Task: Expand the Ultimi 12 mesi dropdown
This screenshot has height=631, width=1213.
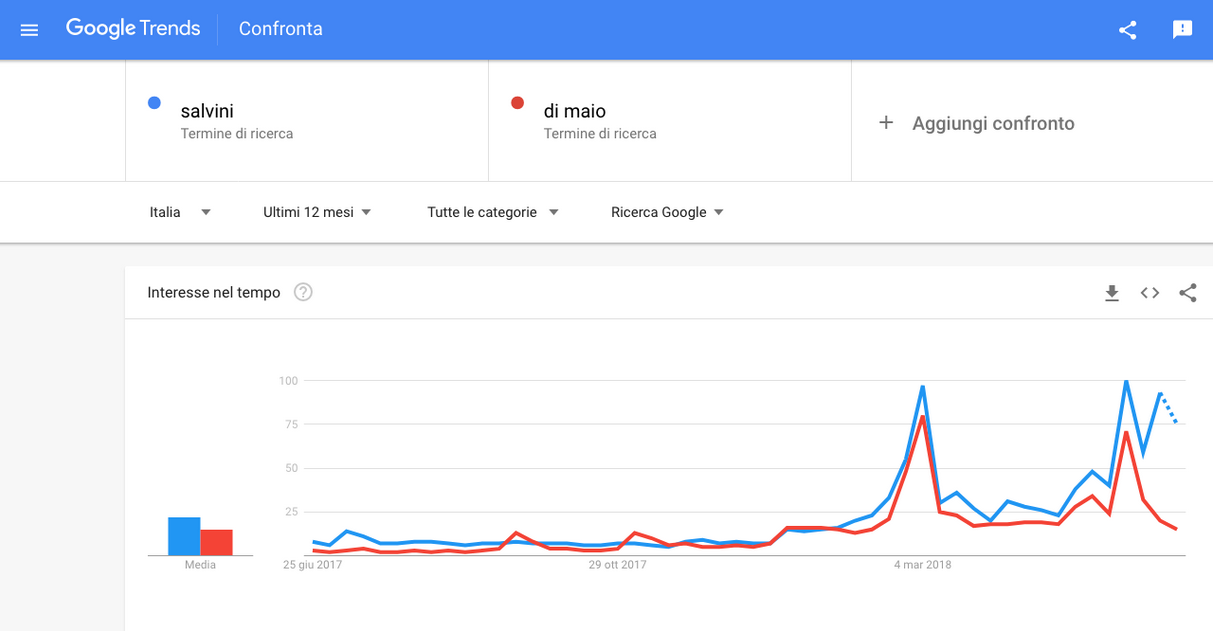Action: [x=317, y=212]
